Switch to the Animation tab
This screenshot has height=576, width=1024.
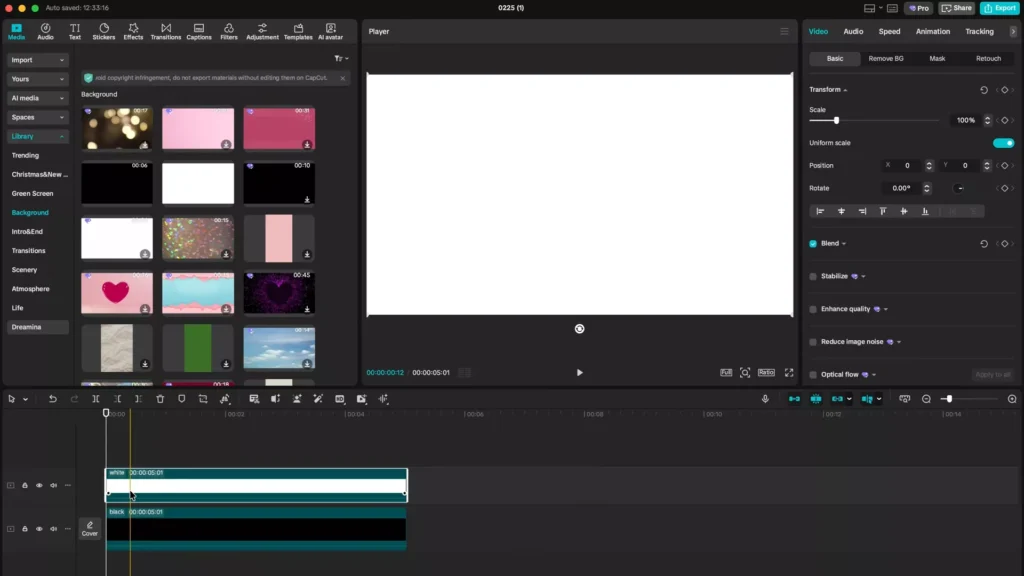tap(932, 32)
